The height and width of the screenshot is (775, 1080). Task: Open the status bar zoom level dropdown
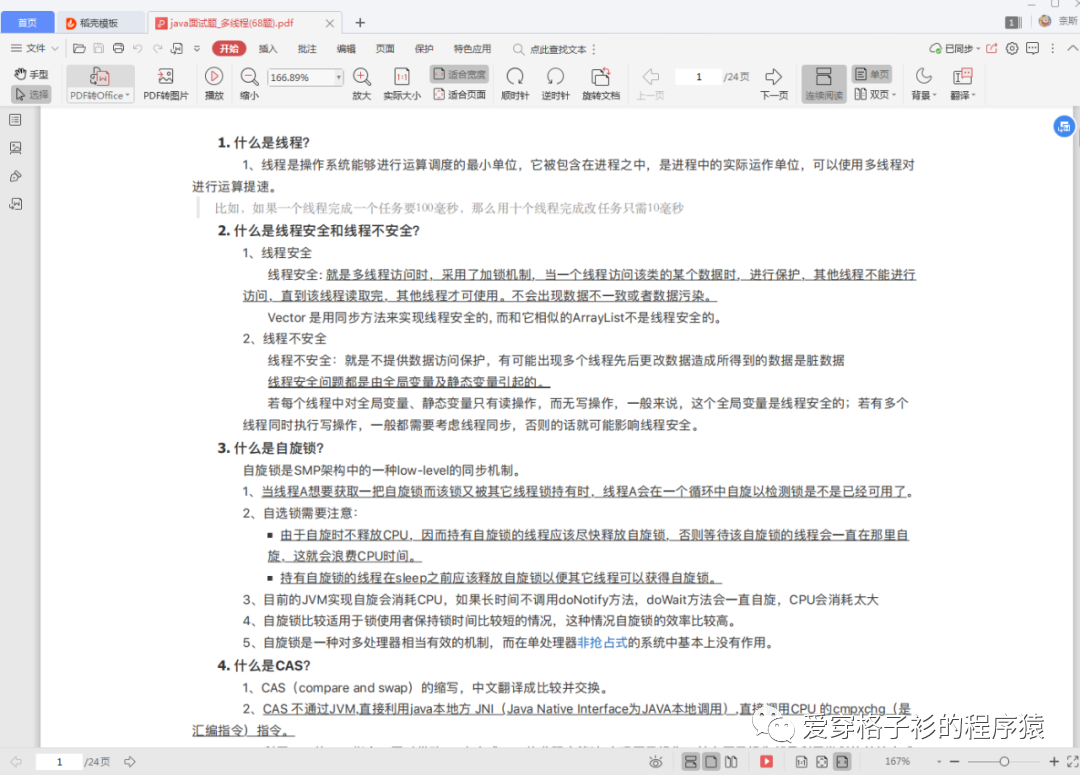coord(939,762)
